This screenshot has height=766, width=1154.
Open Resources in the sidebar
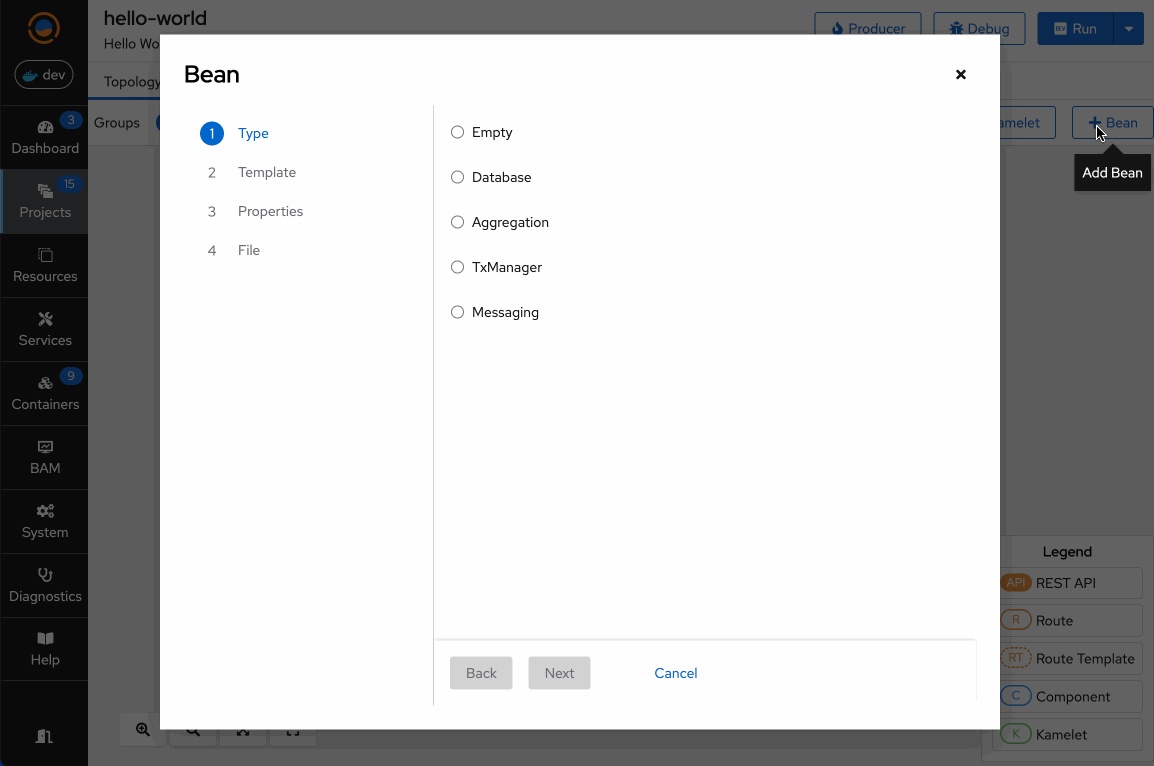click(x=44, y=266)
